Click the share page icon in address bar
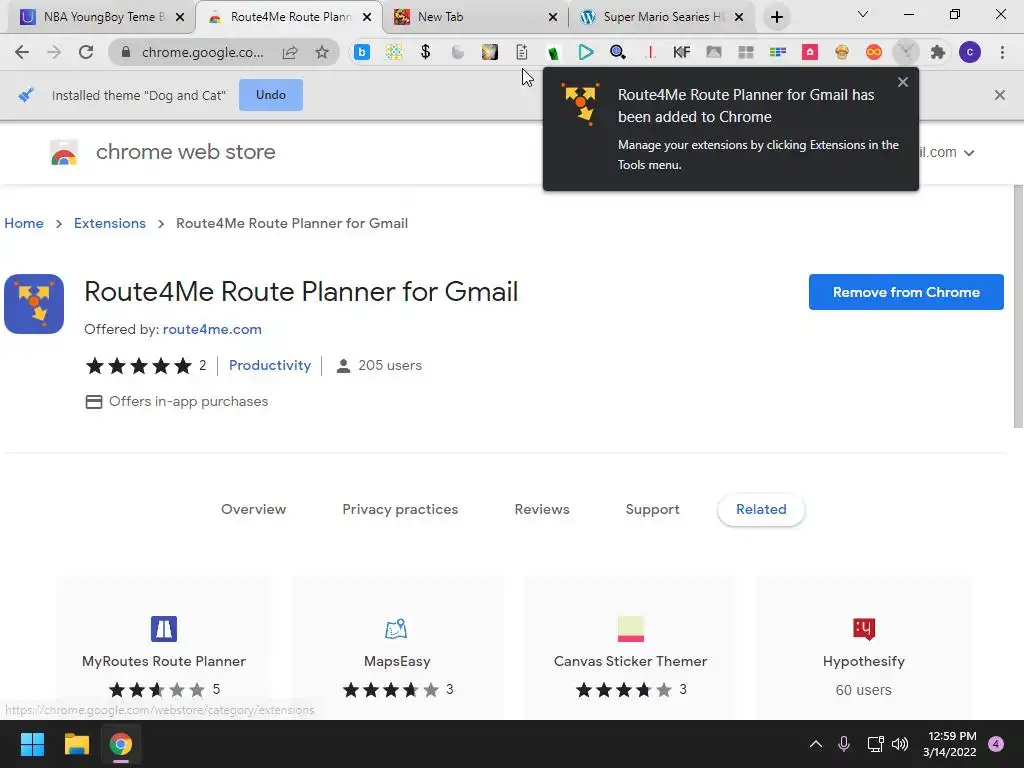Image resolution: width=1024 pixels, height=768 pixels. pyautogui.click(x=290, y=52)
